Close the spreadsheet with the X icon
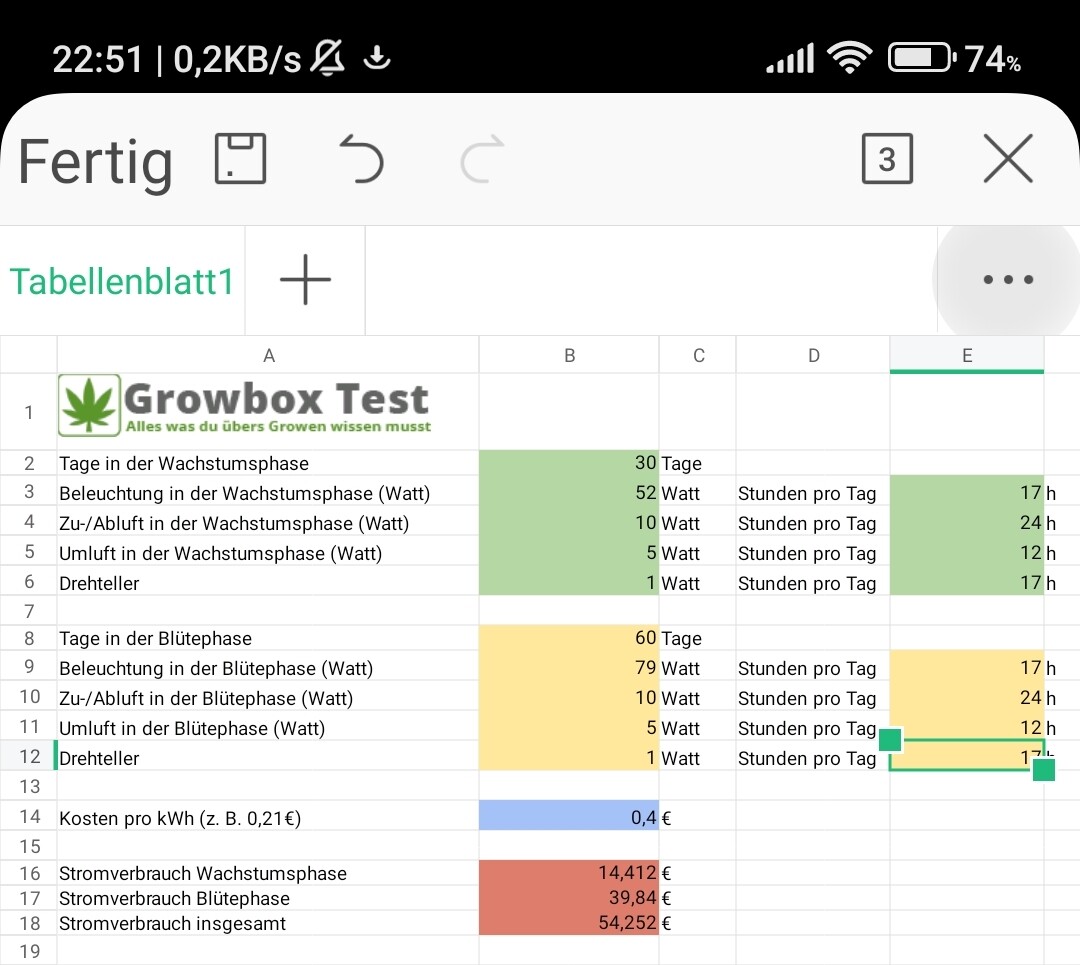 pyautogui.click(x=1007, y=159)
